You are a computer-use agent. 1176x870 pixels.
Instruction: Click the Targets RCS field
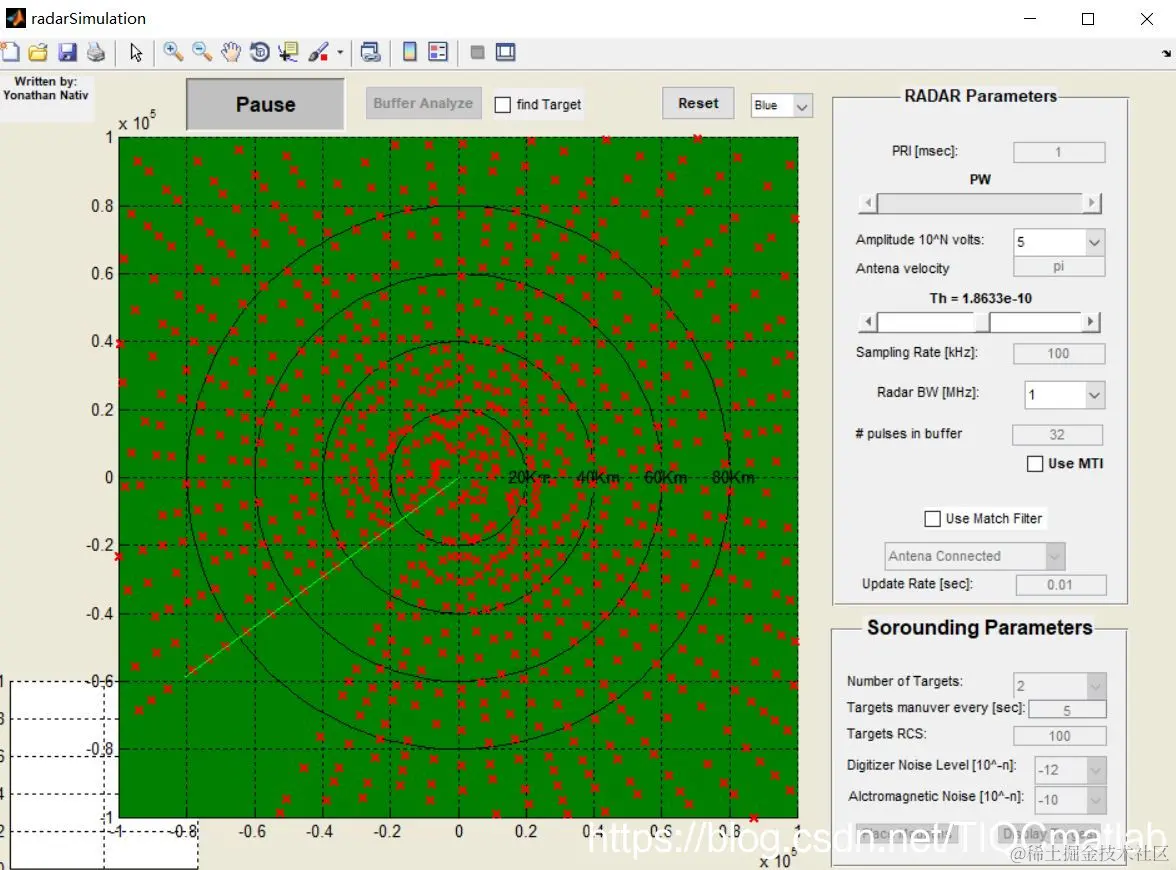point(1059,736)
